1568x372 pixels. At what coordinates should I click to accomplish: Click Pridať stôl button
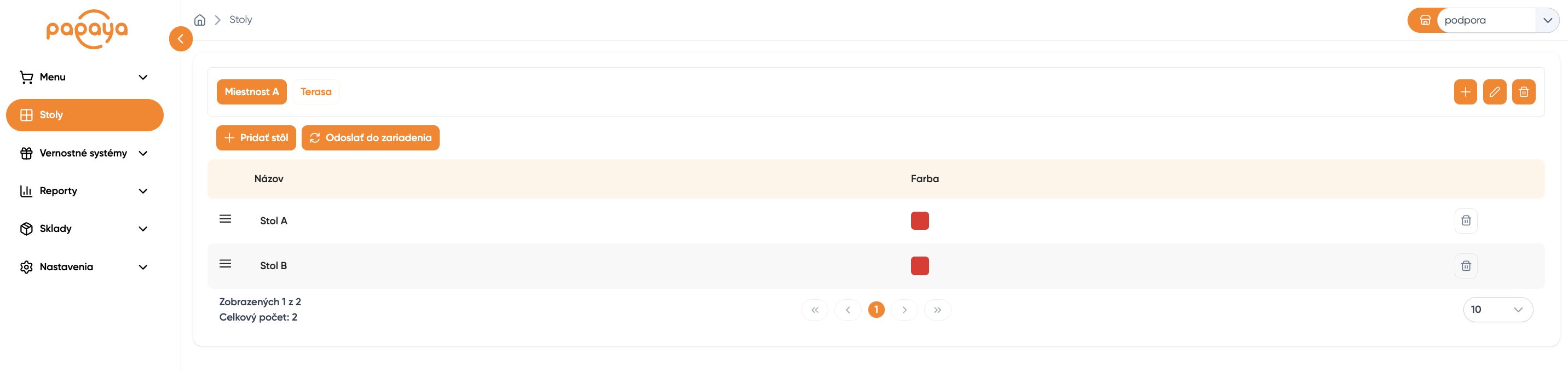(x=256, y=138)
